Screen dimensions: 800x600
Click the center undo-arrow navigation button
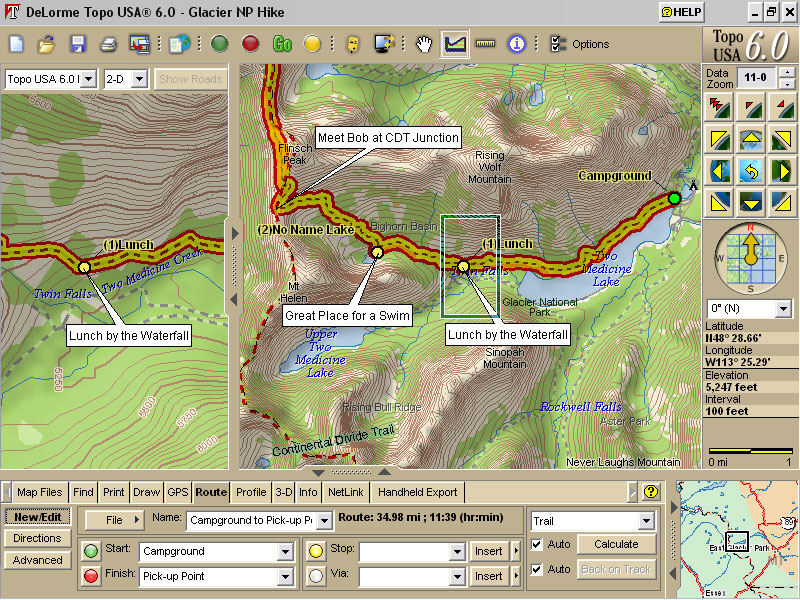(x=751, y=171)
